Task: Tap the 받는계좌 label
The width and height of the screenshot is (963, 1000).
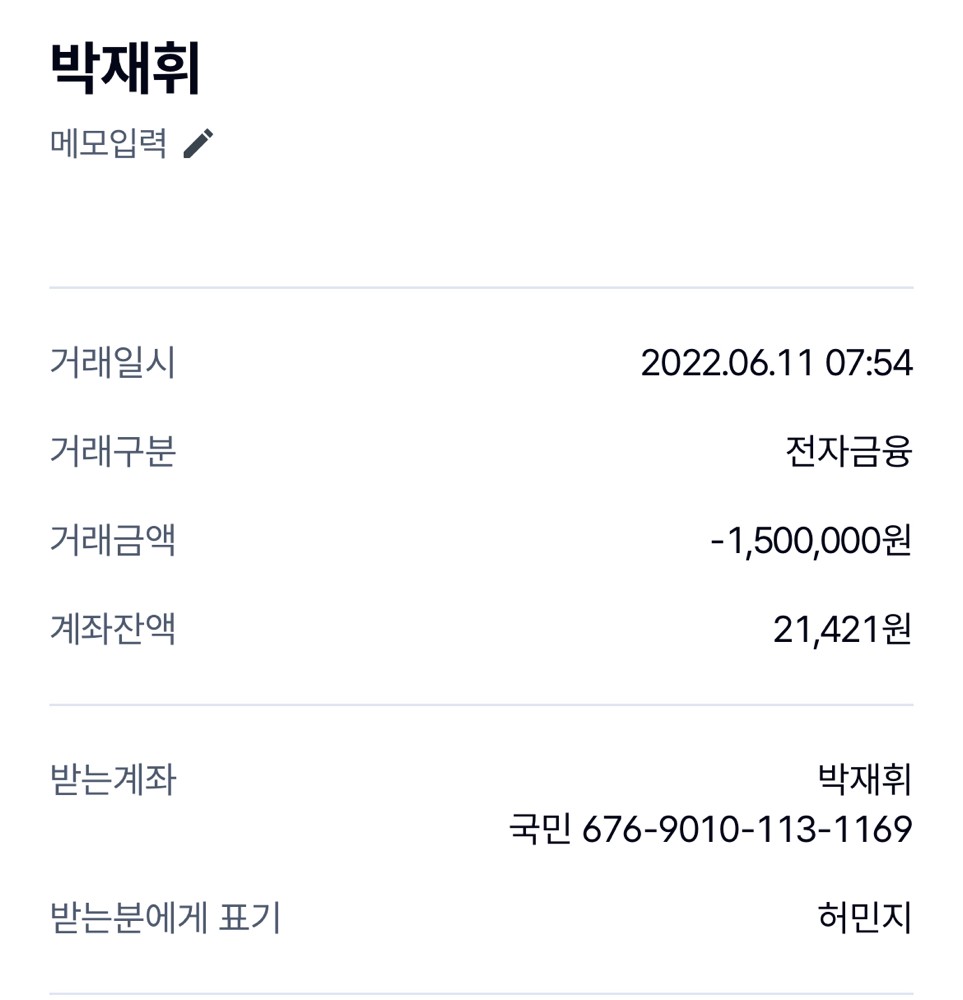Action: coord(113,779)
